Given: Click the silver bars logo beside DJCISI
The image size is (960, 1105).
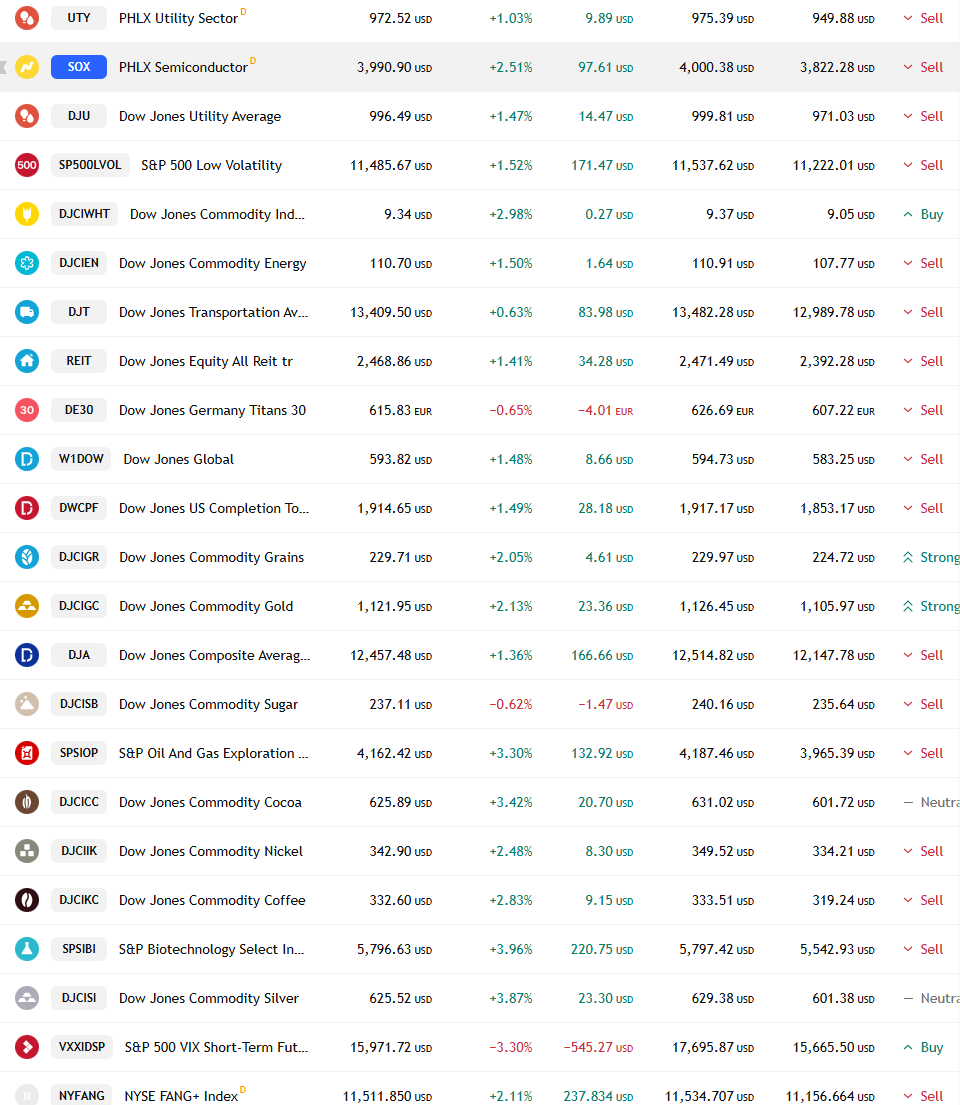Looking at the screenshot, I should click(27, 997).
